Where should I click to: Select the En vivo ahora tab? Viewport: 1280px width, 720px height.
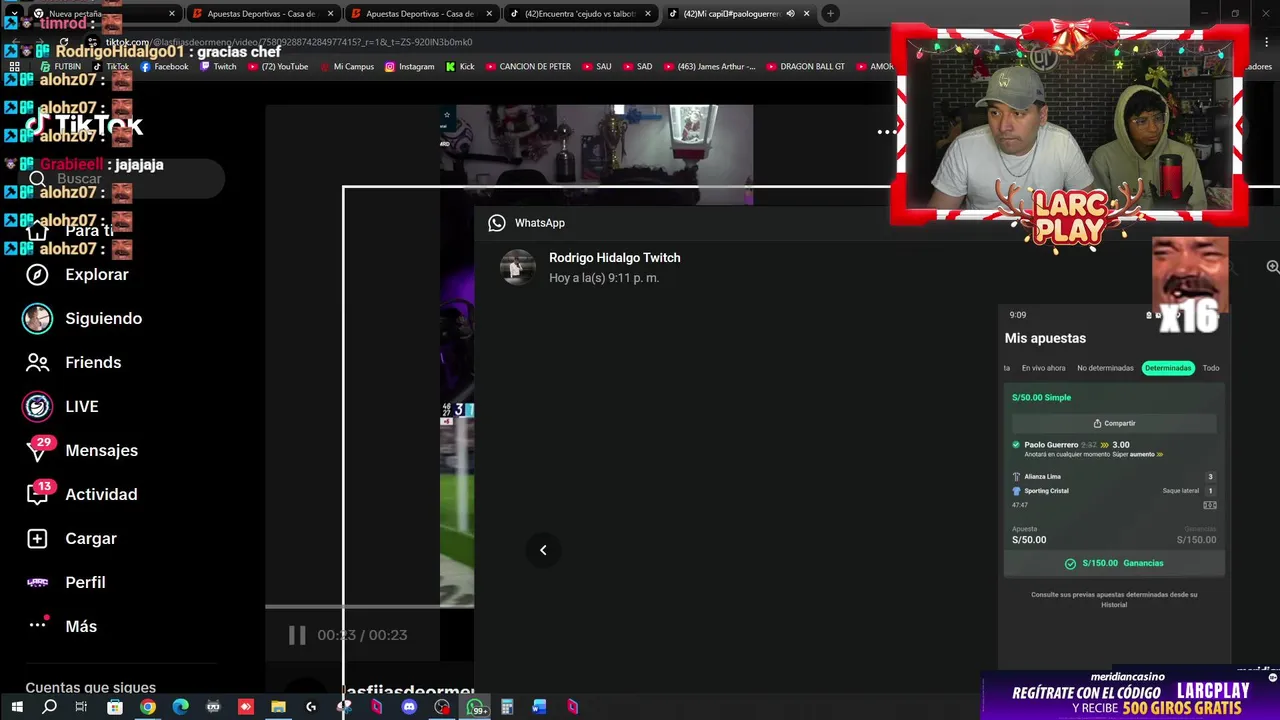1043,368
